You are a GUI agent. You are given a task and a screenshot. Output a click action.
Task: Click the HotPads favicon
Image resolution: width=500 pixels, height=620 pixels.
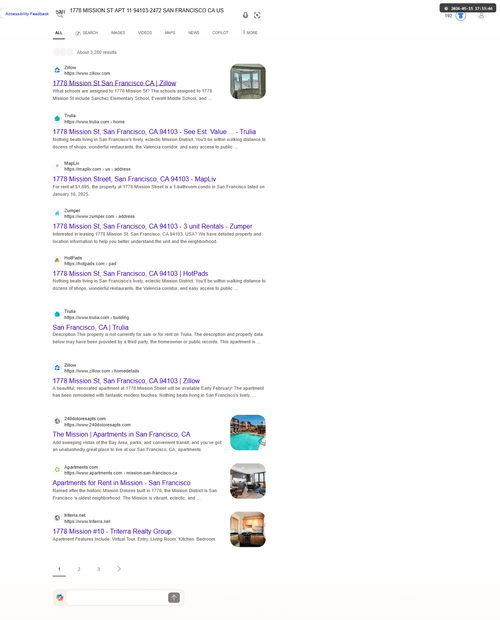pos(57,260)
